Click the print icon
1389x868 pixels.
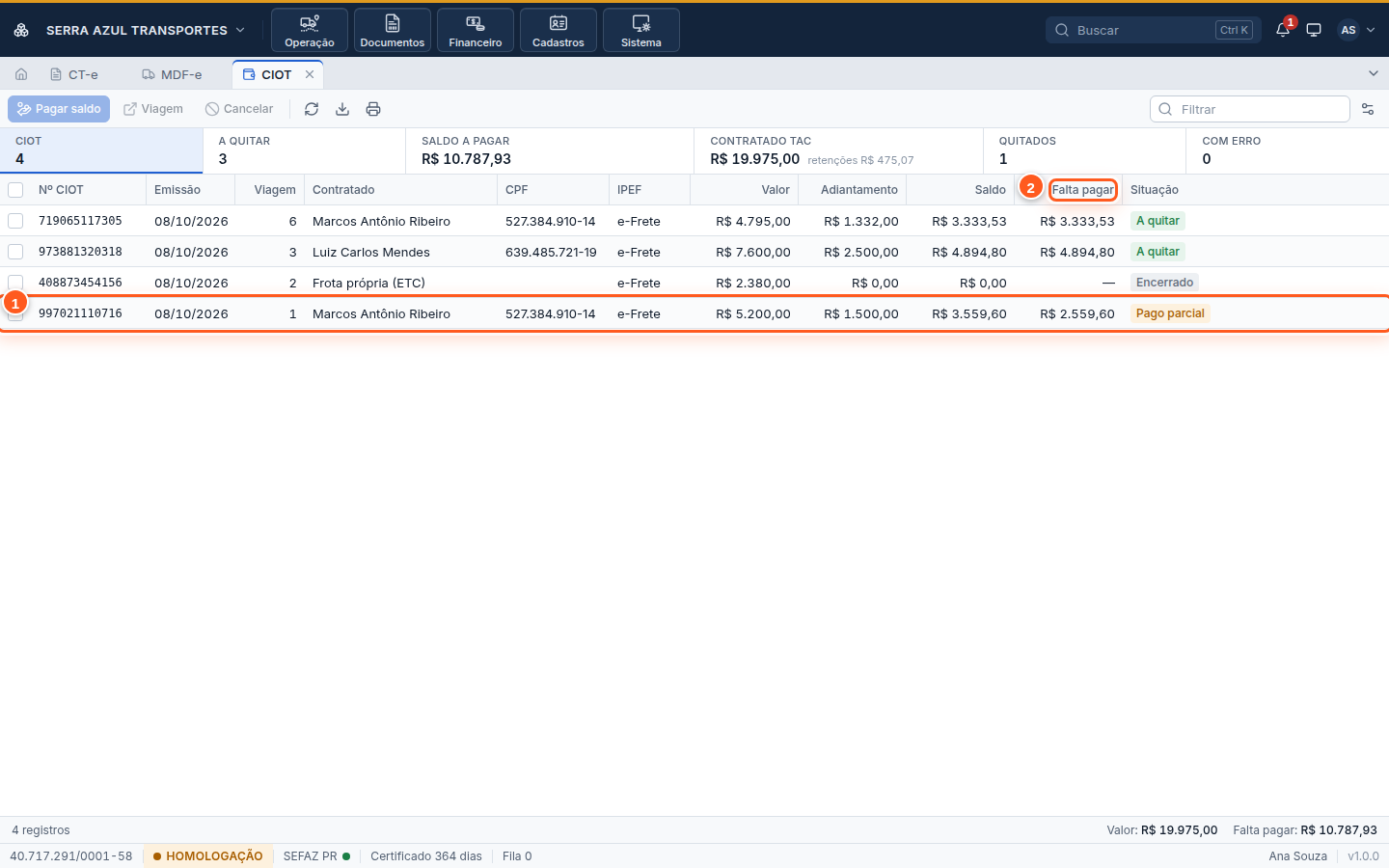(x=373, y=109)
